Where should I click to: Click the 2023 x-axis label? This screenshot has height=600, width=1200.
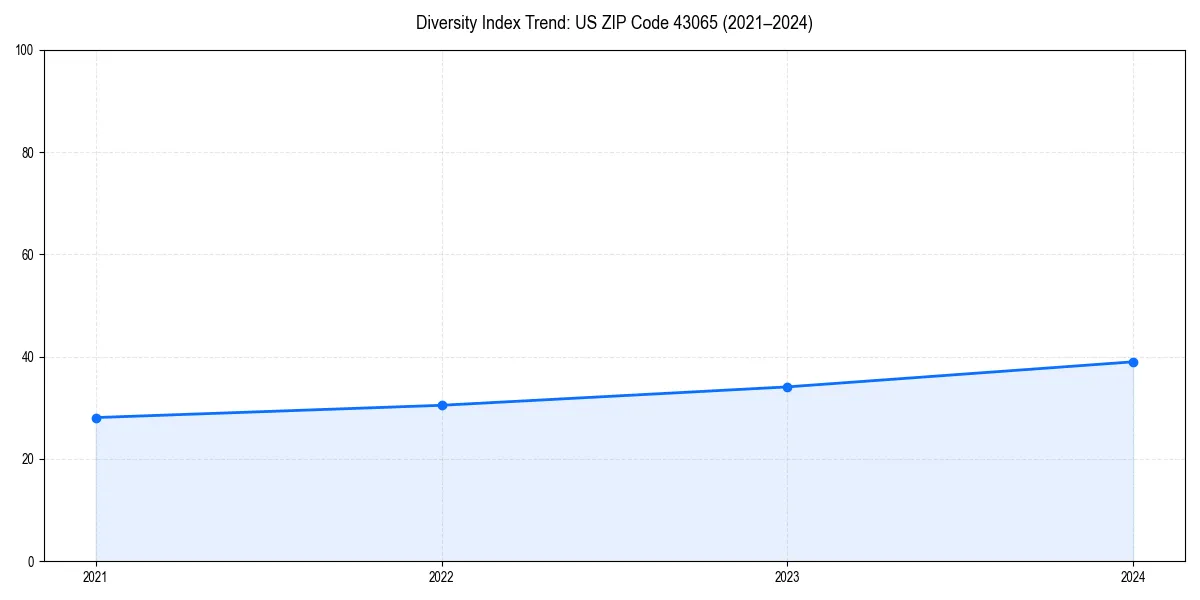pyautogui.click(x=787, y=576)
